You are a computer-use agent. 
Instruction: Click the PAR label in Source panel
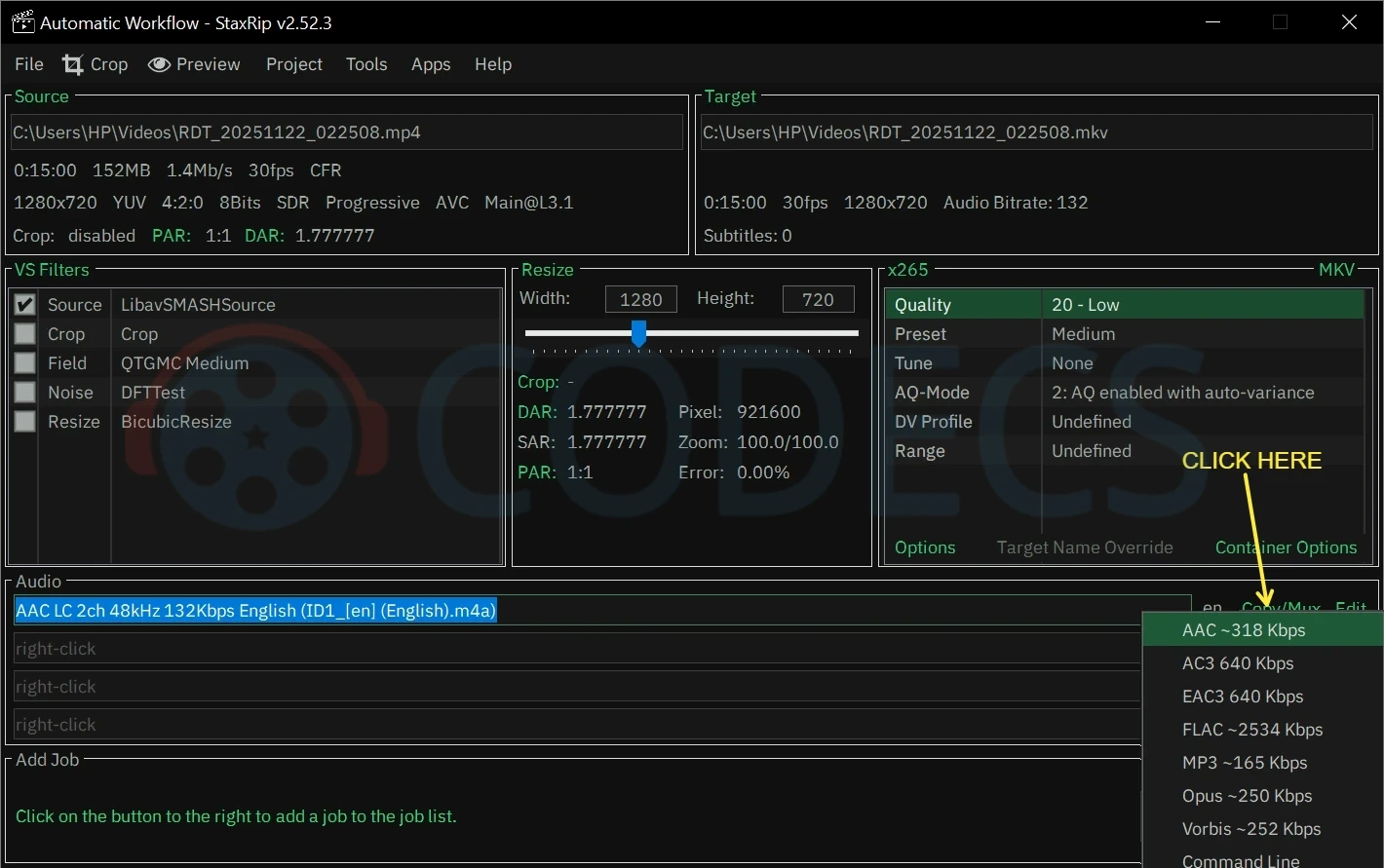click(172, 236)
